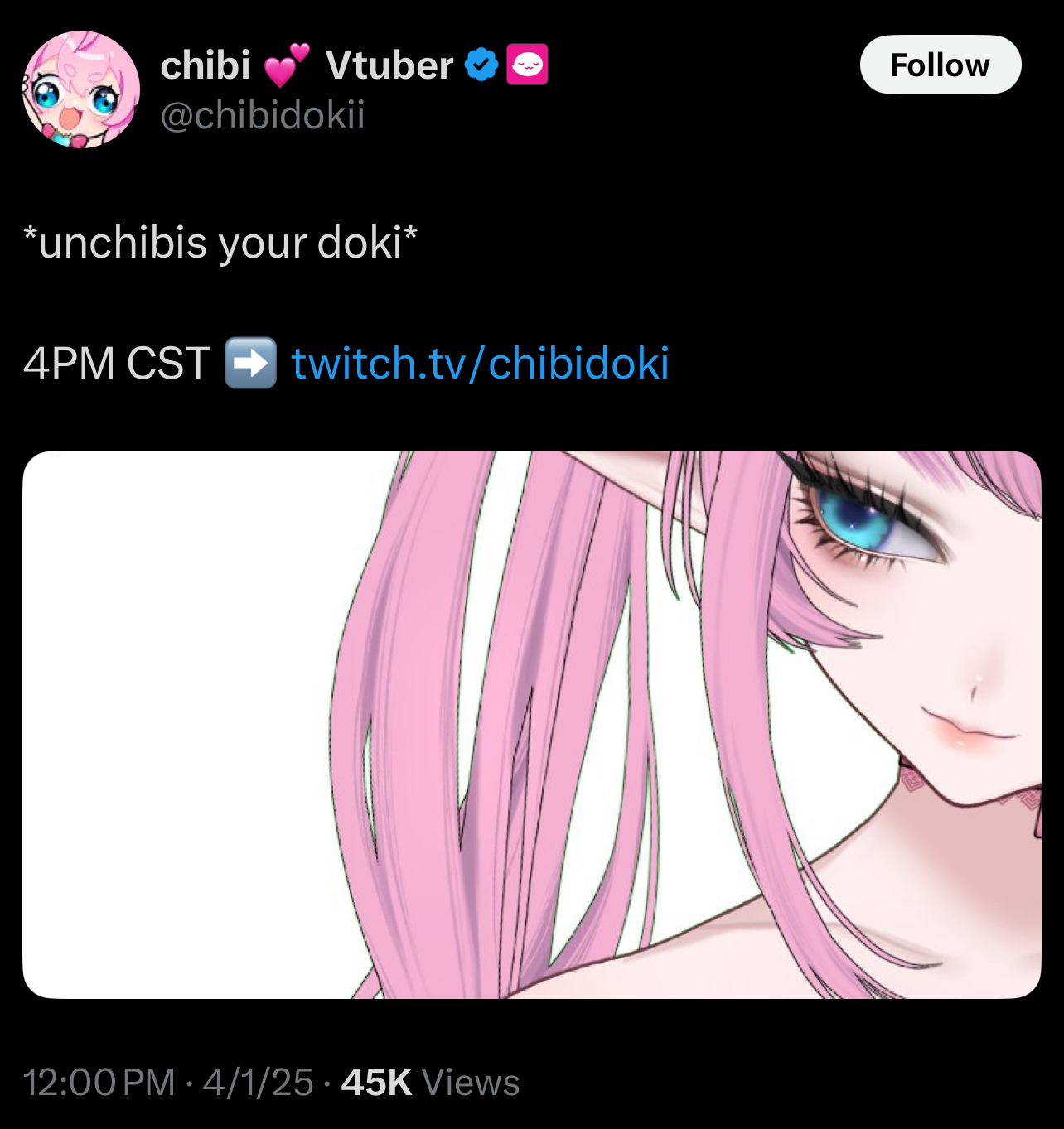Click the '*unchibis your doki*' tweet text
The height and width of the screenshot is (1129, 1064).
click(x=220, y=243)
